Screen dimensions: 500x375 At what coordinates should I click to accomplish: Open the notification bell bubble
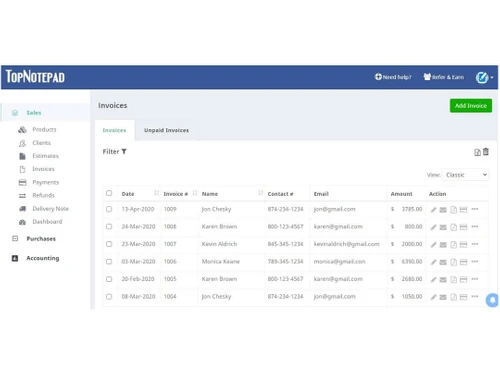[x=492, y=300]
